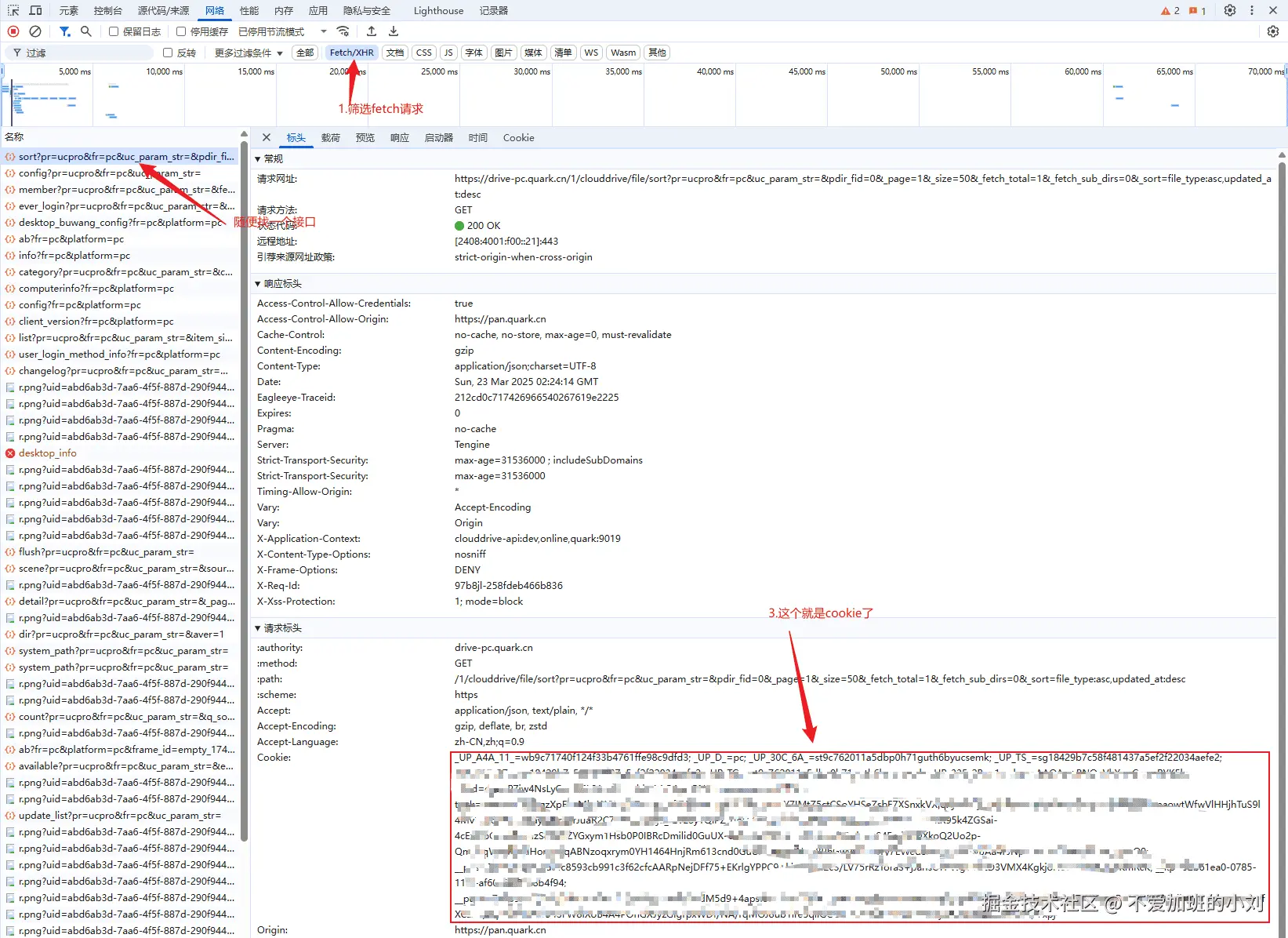This screenshot has height=938, width=1288.
Task: Select the client_version?fr=pc request
Action: point(121,322)
